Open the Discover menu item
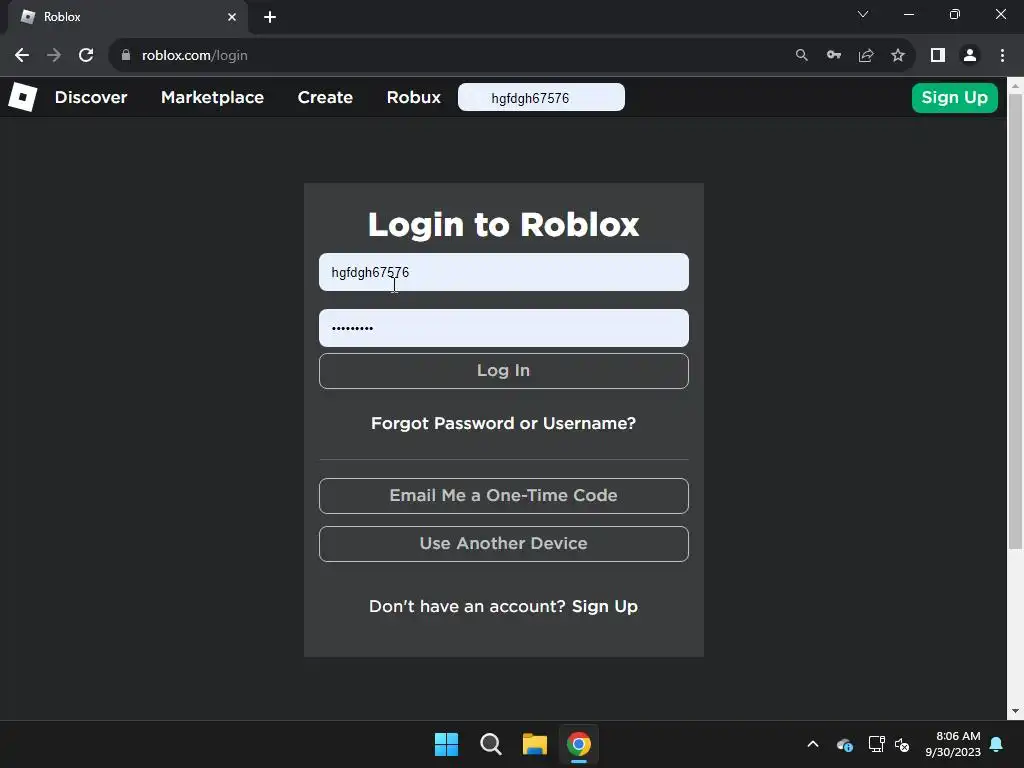 91,97
